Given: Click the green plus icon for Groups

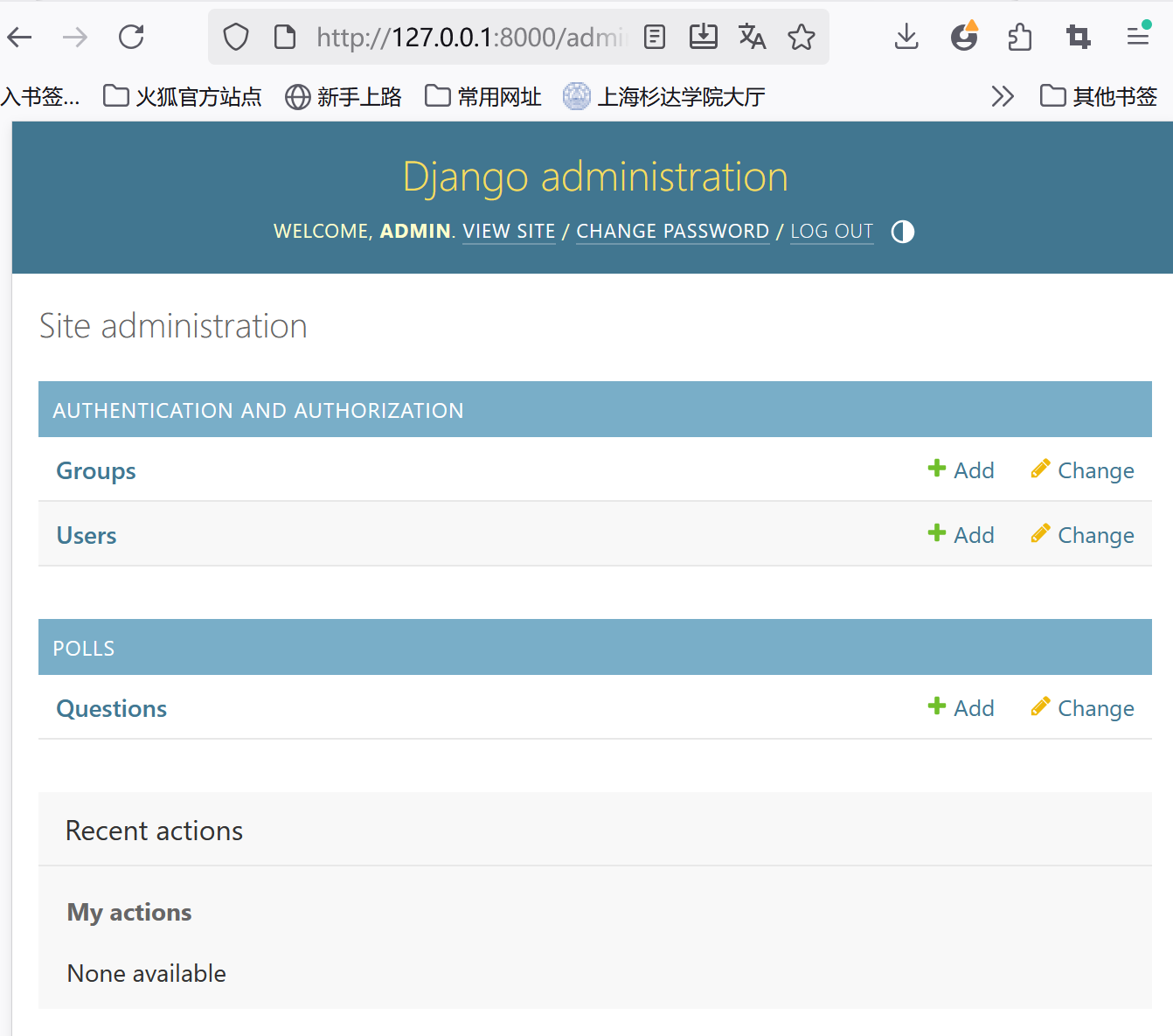Looking at the screenshot, I should click(937, 469).
